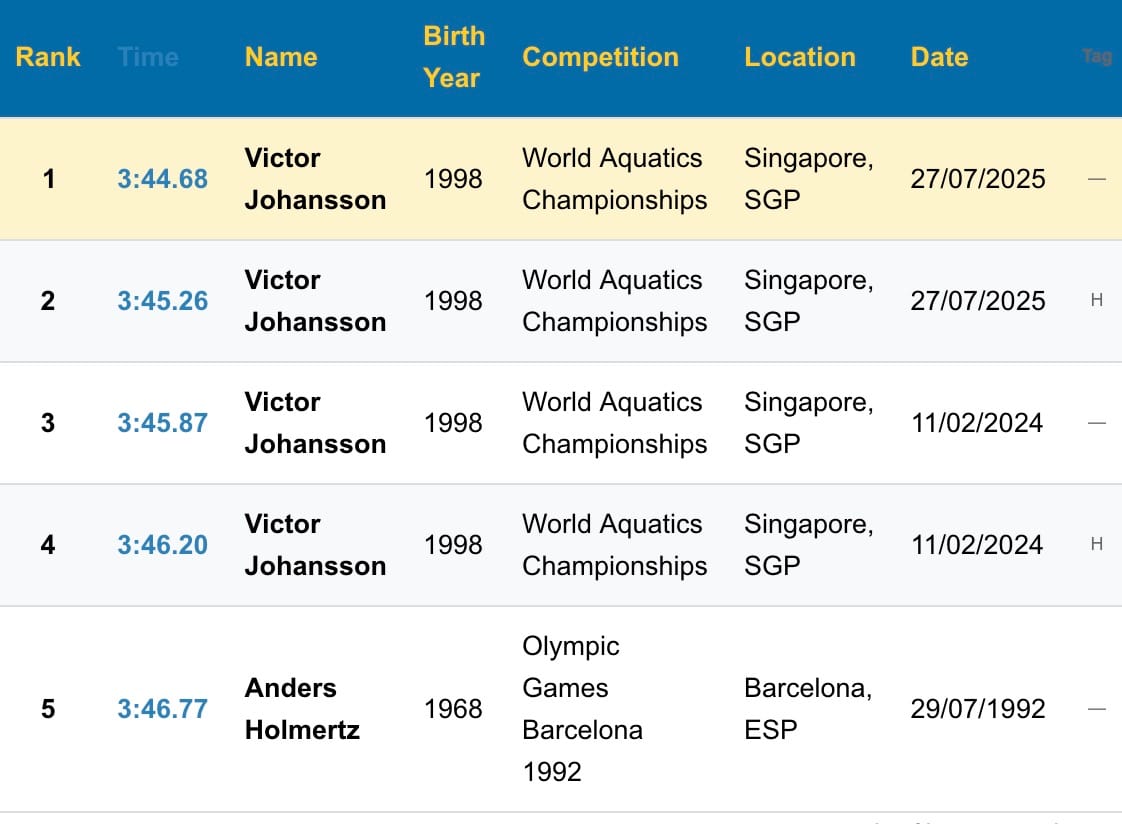Image resolution: width=1122 pixels, height=824 pixels.
Task: Open the 3:44.68 time link
Action: pyautogui.click(x=162, y=179)
